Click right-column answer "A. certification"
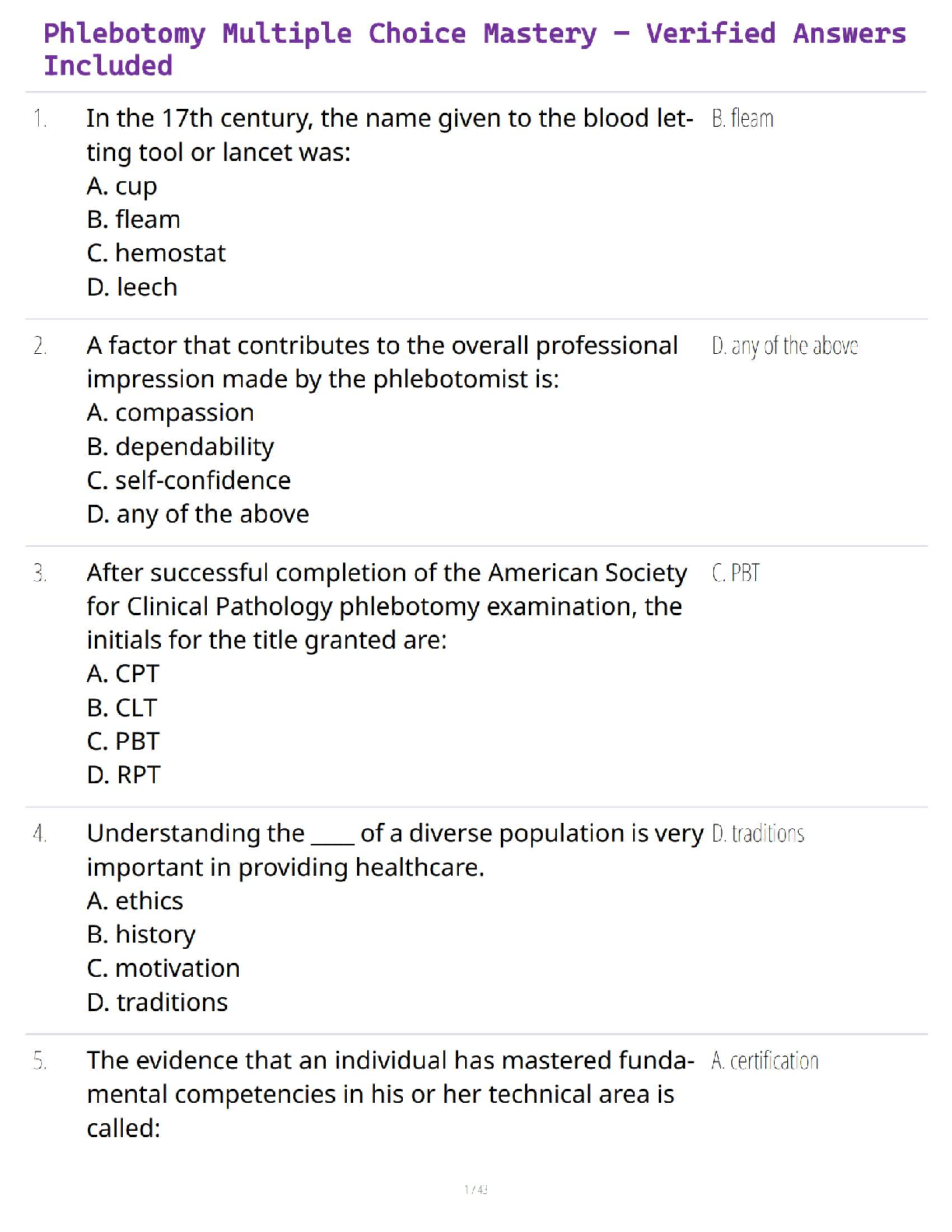 click(x=765, y=1061)
